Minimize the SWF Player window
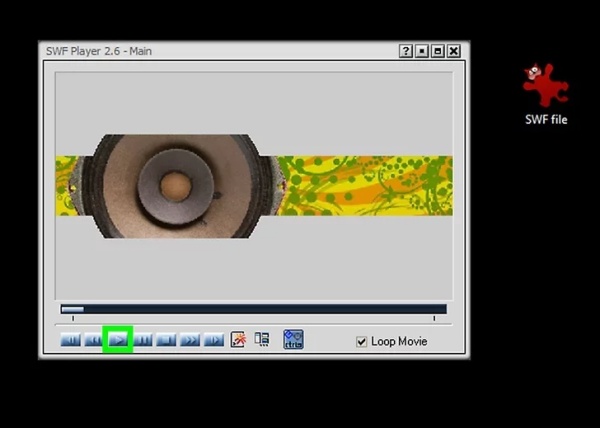Viewport: 600px width, 428px height. tap(422, 51)
